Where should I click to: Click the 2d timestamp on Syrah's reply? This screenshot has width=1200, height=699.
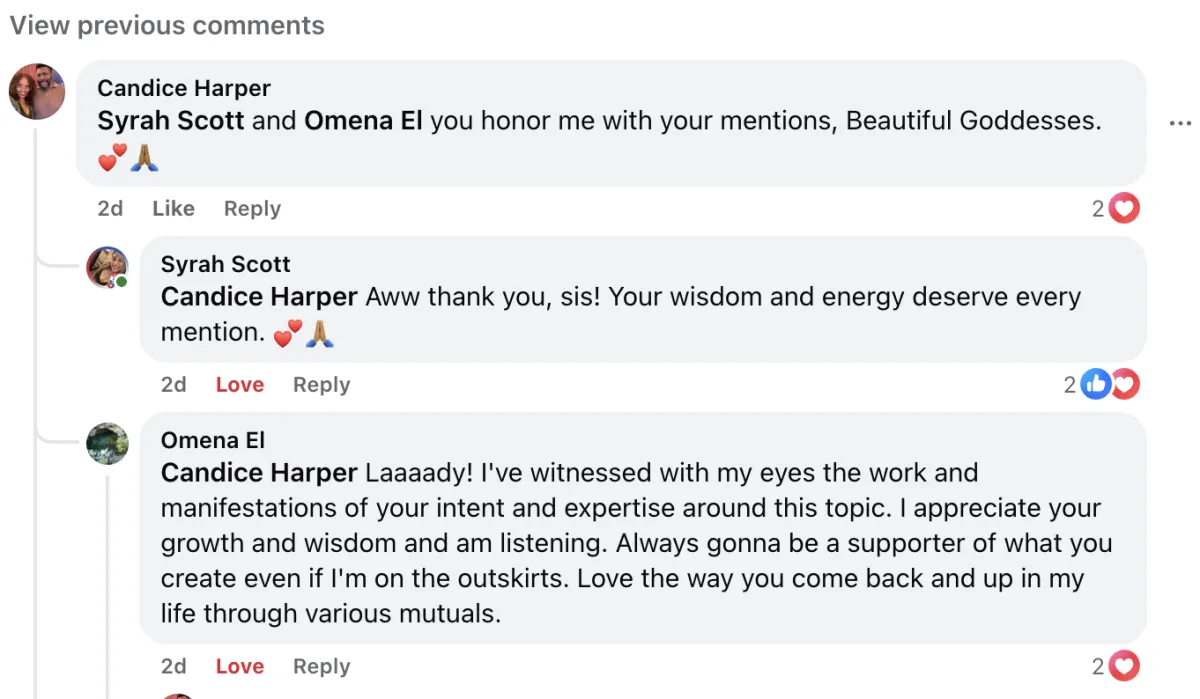[174, 385]
